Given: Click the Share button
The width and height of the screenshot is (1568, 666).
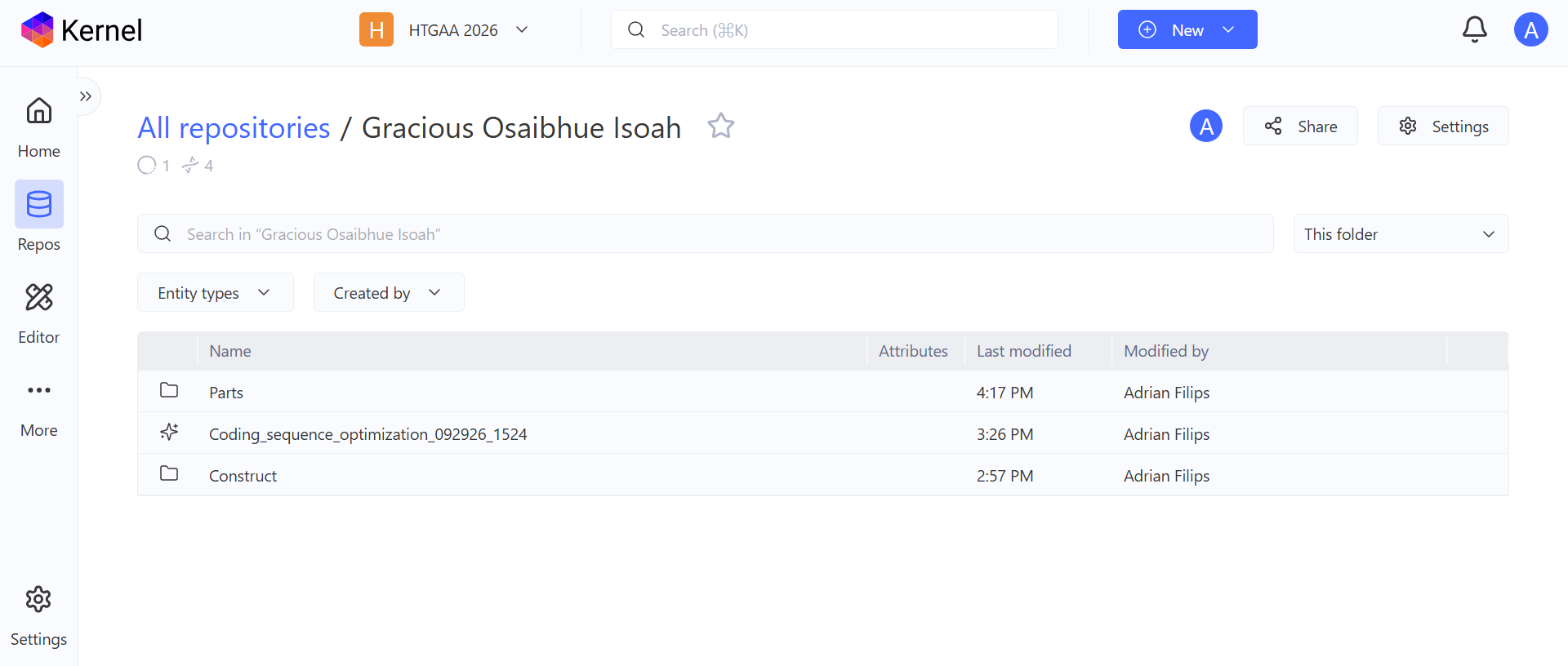Looking at the screenshot, I should (x=1300, y=127).
